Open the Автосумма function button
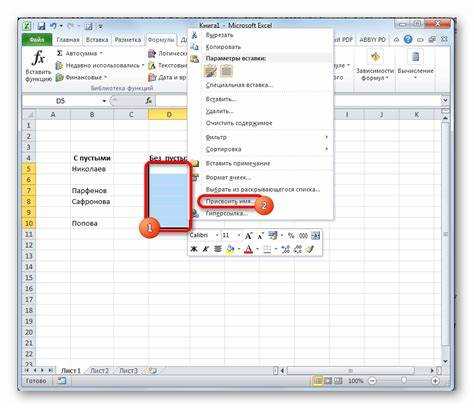Viewport: 474px width, 408px height. (x=79, y=53)
